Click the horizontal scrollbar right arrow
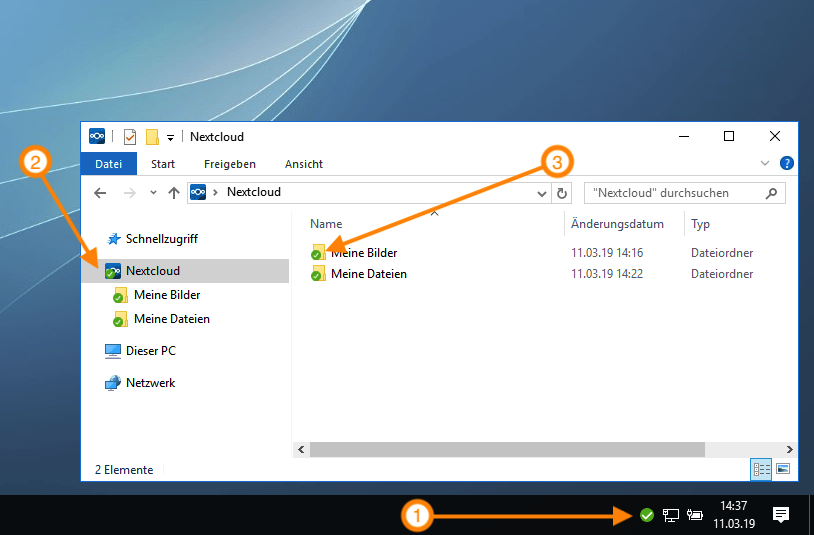Screen dimensions: 814x535 tap(789, 449)
